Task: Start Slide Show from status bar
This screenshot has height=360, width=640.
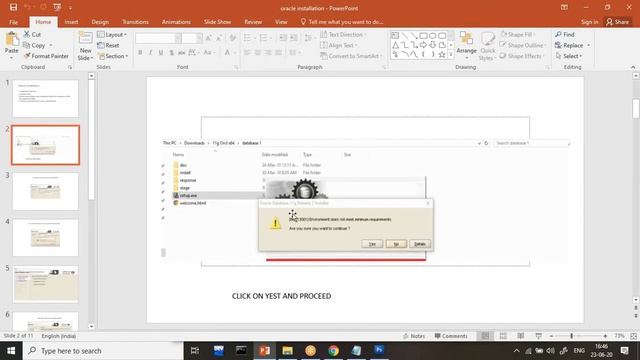Action: (539, 336)
